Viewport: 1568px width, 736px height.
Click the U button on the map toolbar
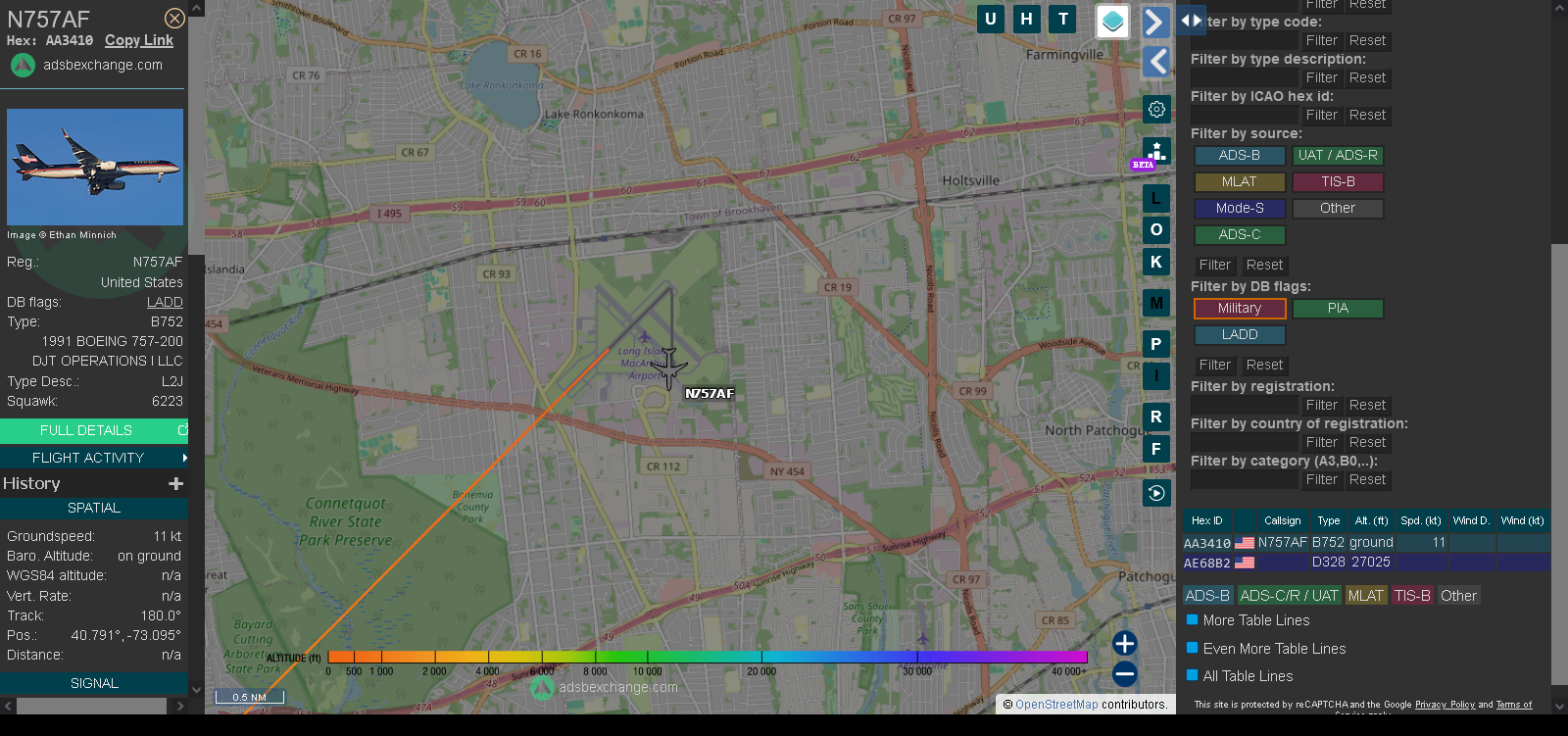pyautogui.click(x=991, y=19)
